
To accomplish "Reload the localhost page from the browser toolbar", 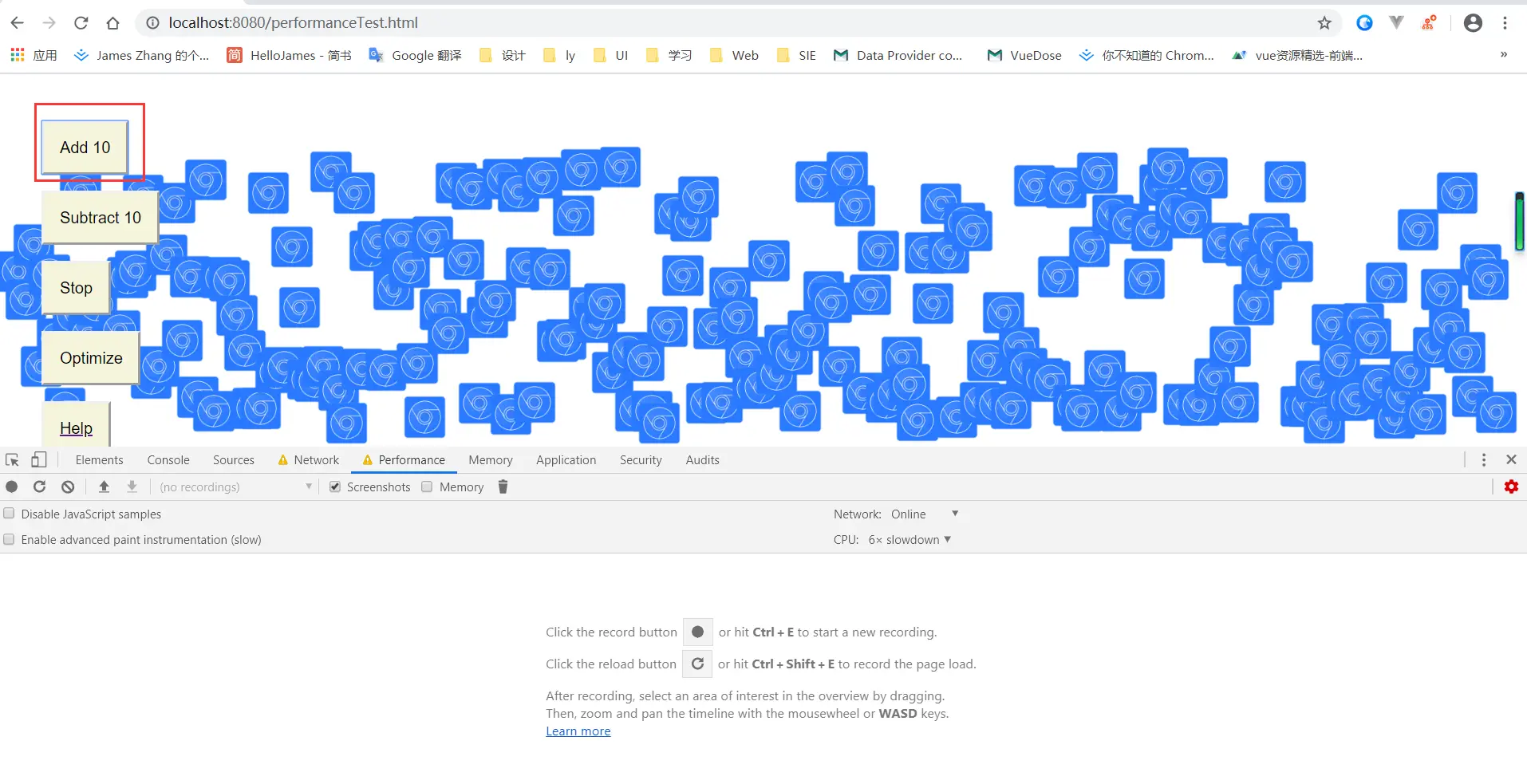I will 81,23.
